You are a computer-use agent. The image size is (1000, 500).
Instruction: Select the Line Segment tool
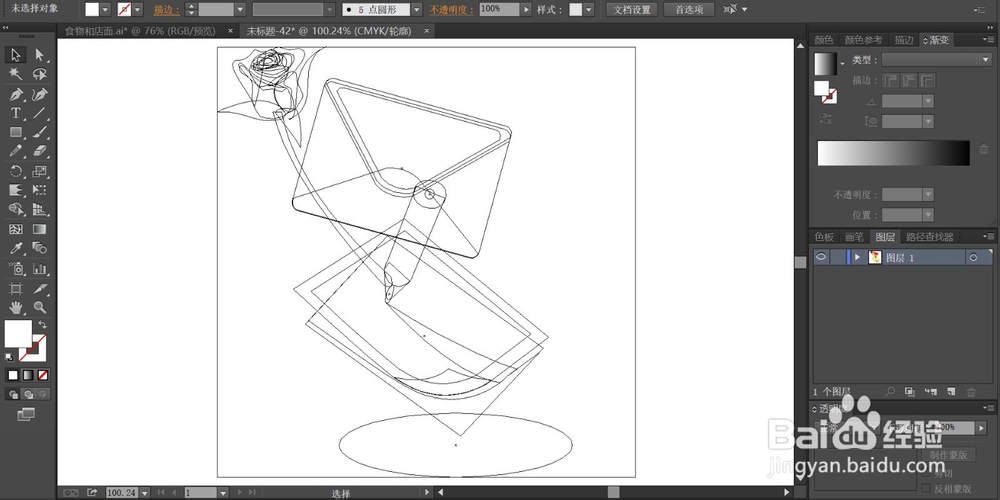pos(40,114)
